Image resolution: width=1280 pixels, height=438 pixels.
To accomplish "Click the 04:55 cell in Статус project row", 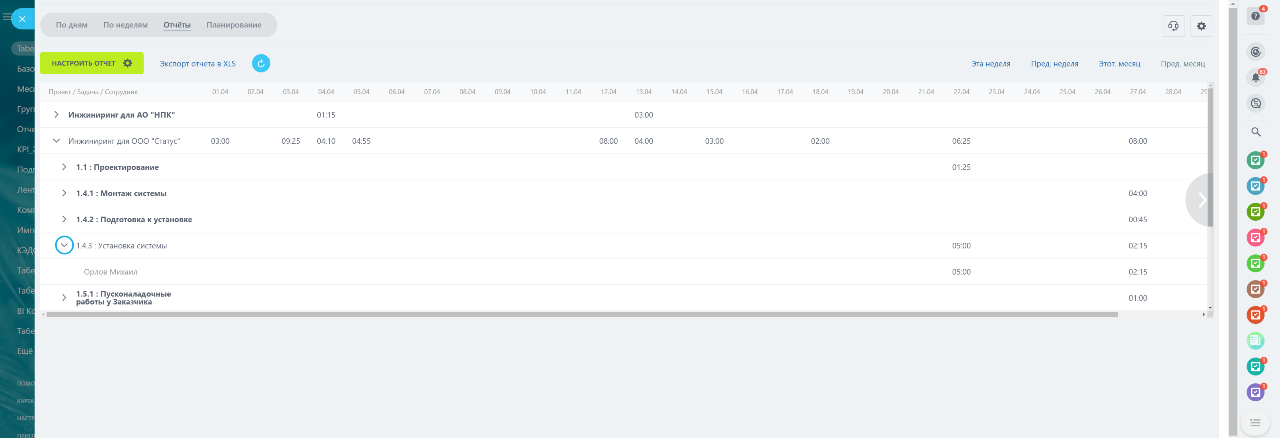I will (x=362, y=141).
